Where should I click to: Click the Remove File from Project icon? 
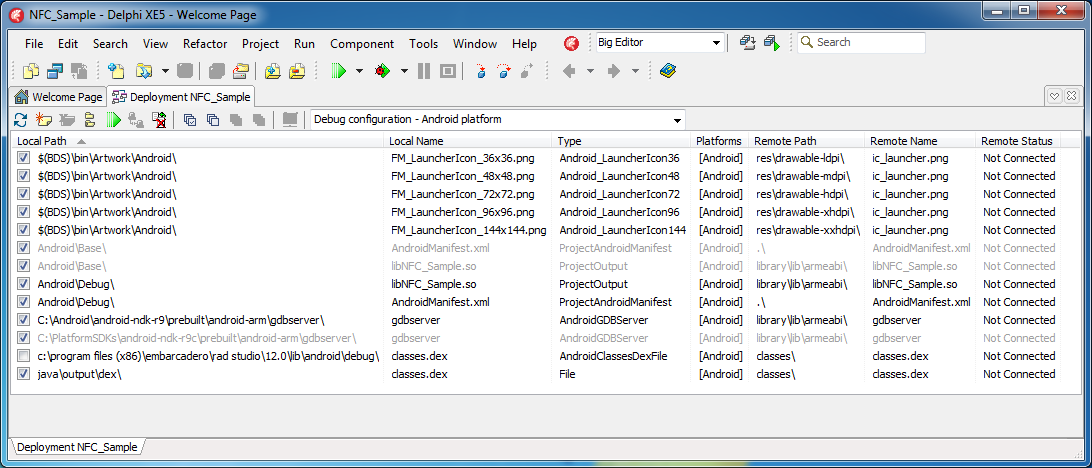coord(297,71)
